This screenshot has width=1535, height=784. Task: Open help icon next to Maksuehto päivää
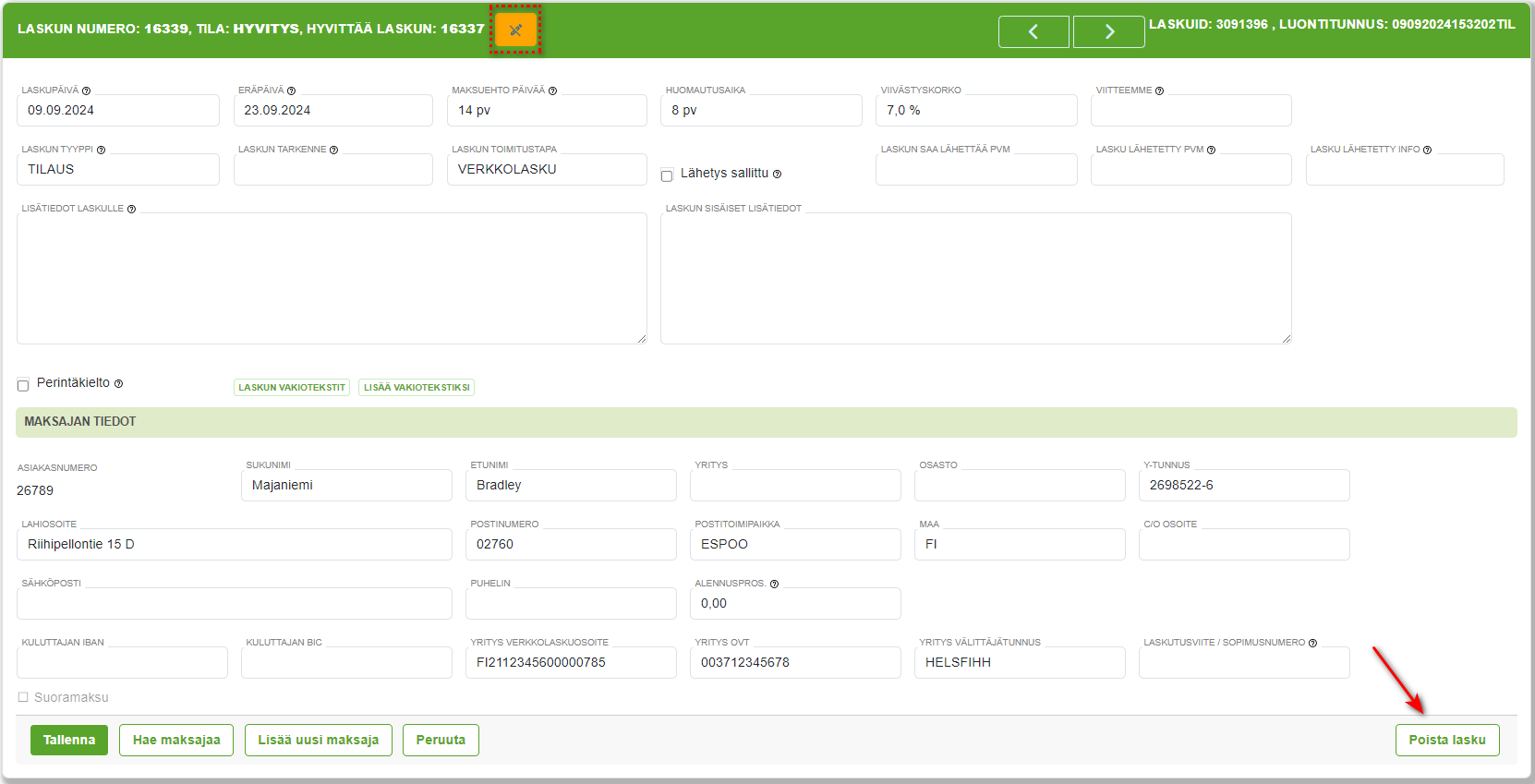point(552,90)
